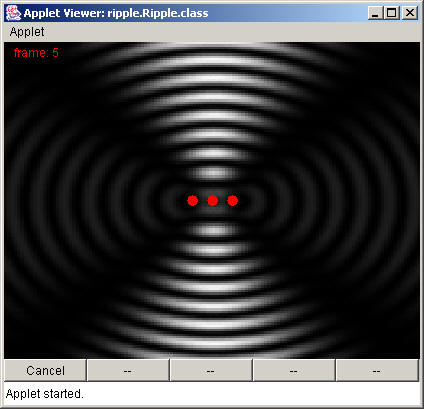The height and width of the screenshot is (409, 424).
Task: Click the third "--" button from the left
Action: (x=294, y=370)
